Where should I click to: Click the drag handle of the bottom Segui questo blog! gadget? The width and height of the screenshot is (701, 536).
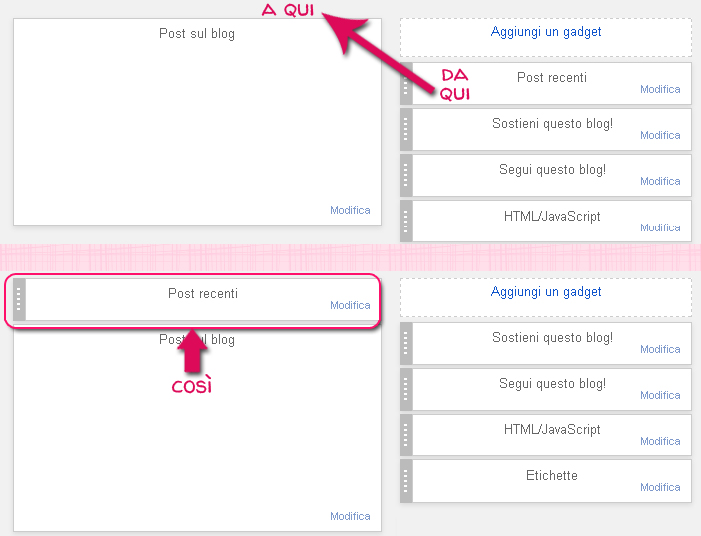[406, 389]
